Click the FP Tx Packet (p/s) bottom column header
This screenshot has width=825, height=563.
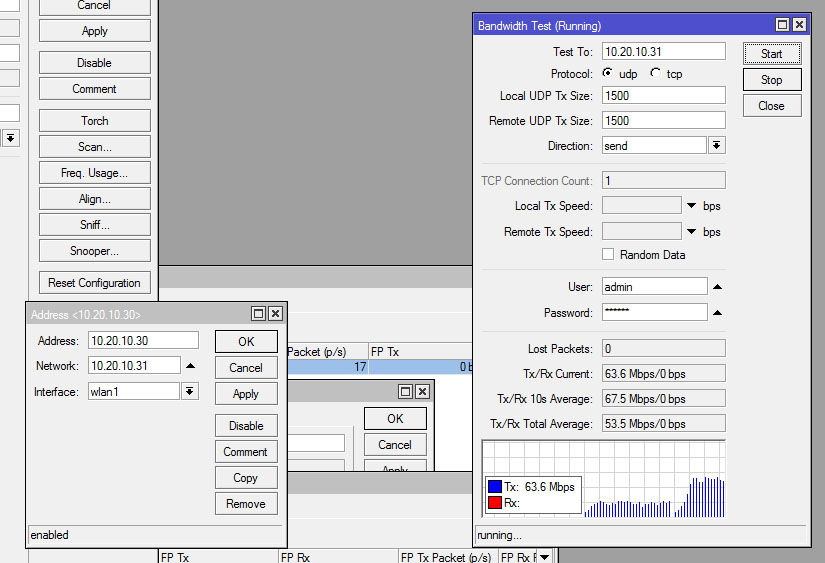coord(446,557)
